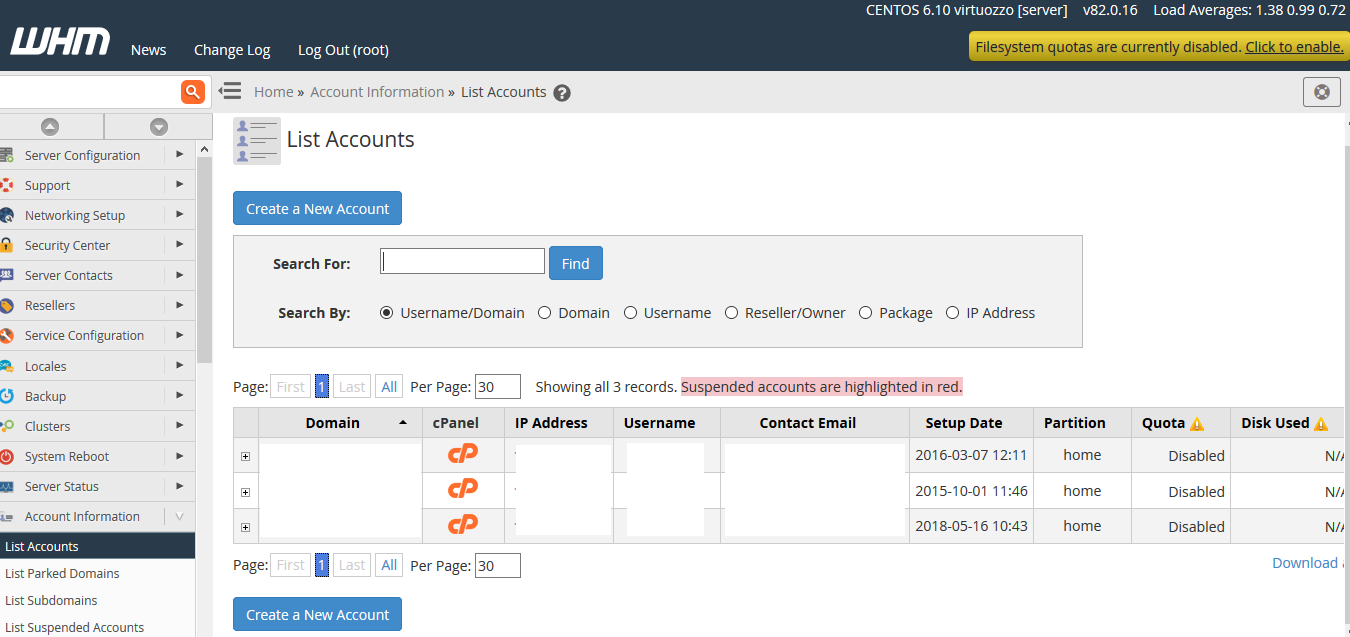The width and height of the screenshot is (1350, 637).
Task: Click the WHM logo
Action: click(60, 43)
